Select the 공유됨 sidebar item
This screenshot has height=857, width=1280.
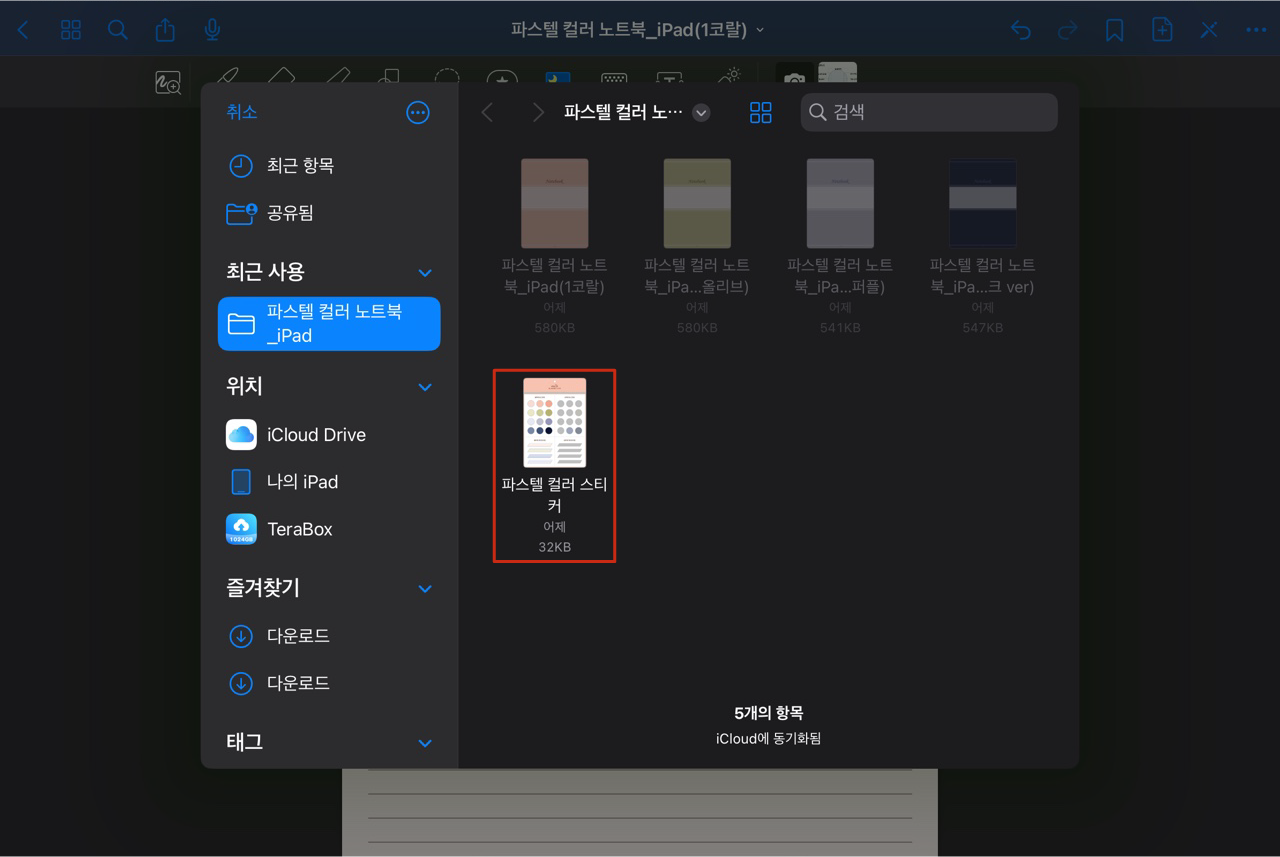pos(292,213)
